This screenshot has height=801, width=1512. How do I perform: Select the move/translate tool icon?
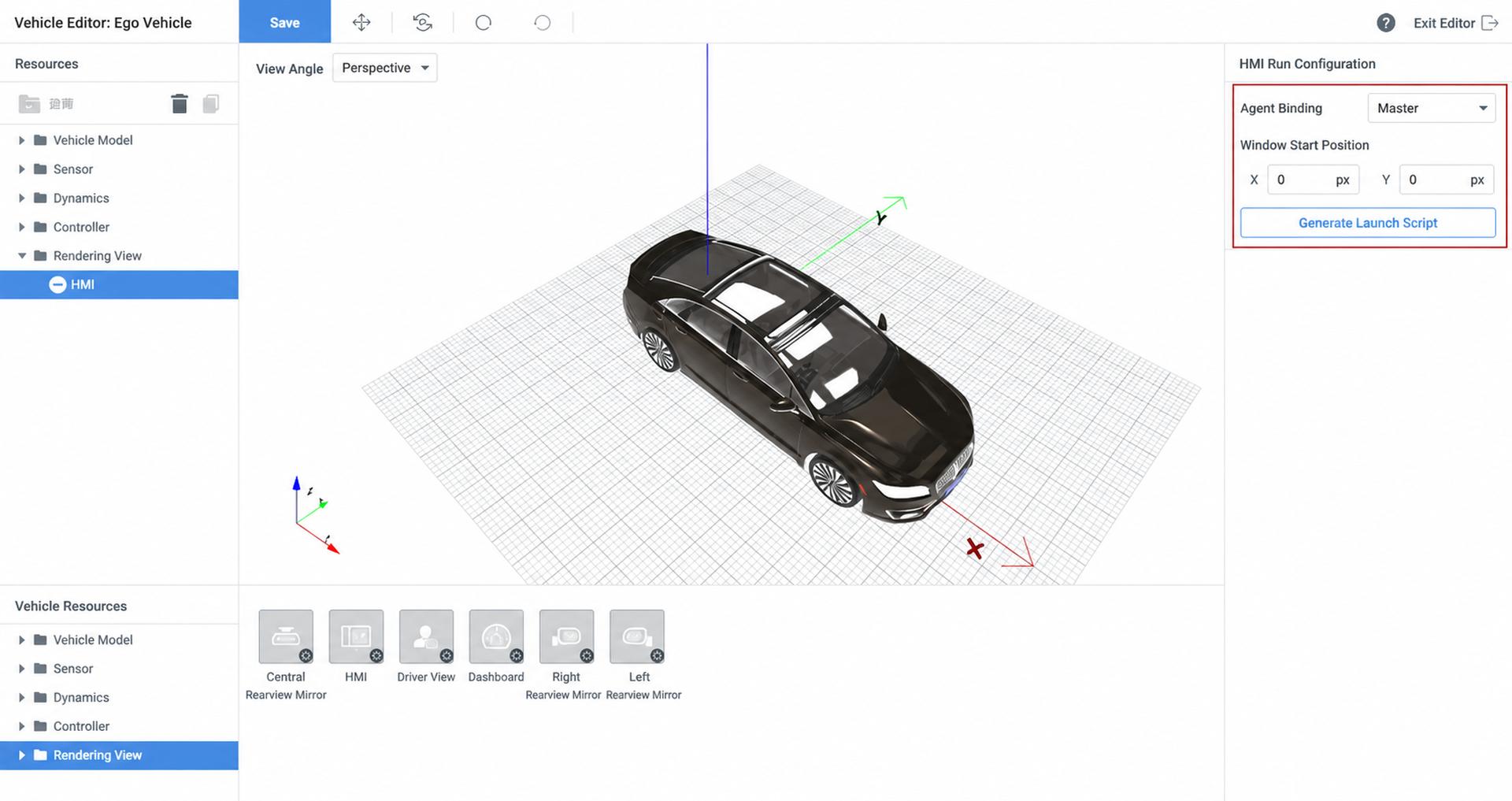pyautogui.click(x=361, y=22)
